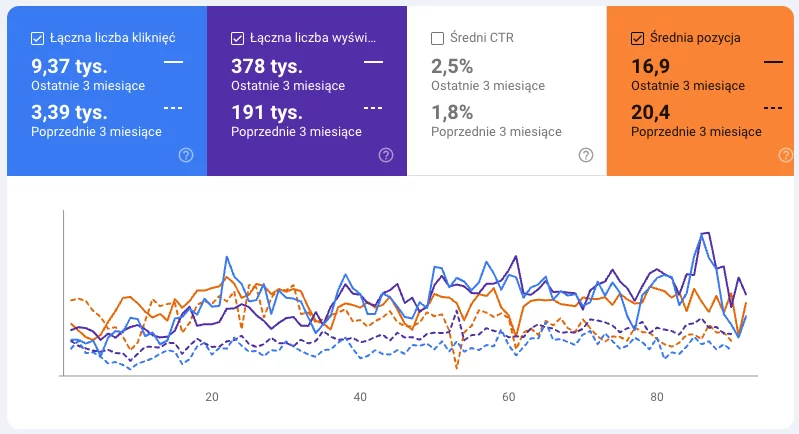This screenshot has height=434, width=799.
Task: Click solid line legend beside 378 tys.
Action: pos(373,62)
